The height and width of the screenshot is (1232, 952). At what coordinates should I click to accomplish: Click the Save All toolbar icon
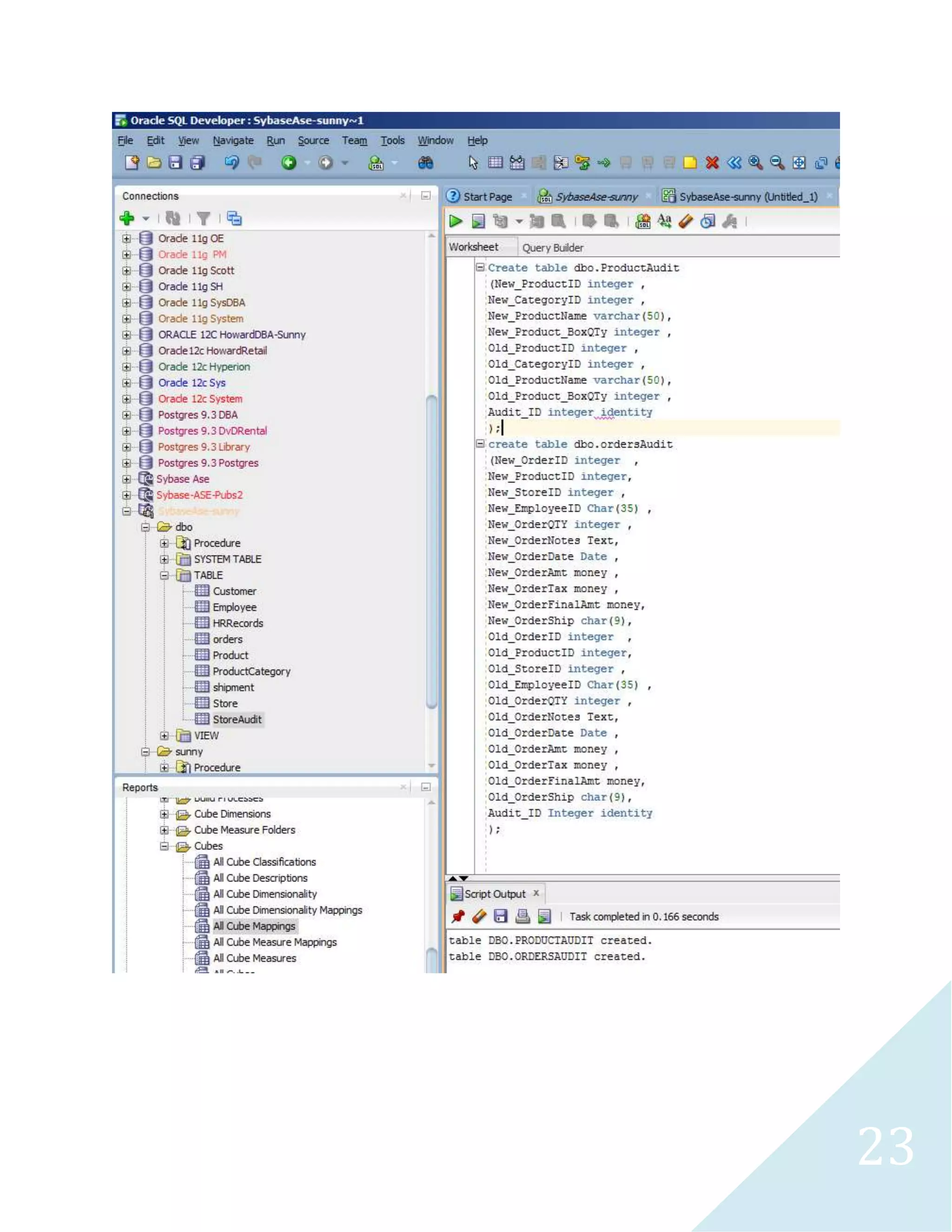[198, 163]
